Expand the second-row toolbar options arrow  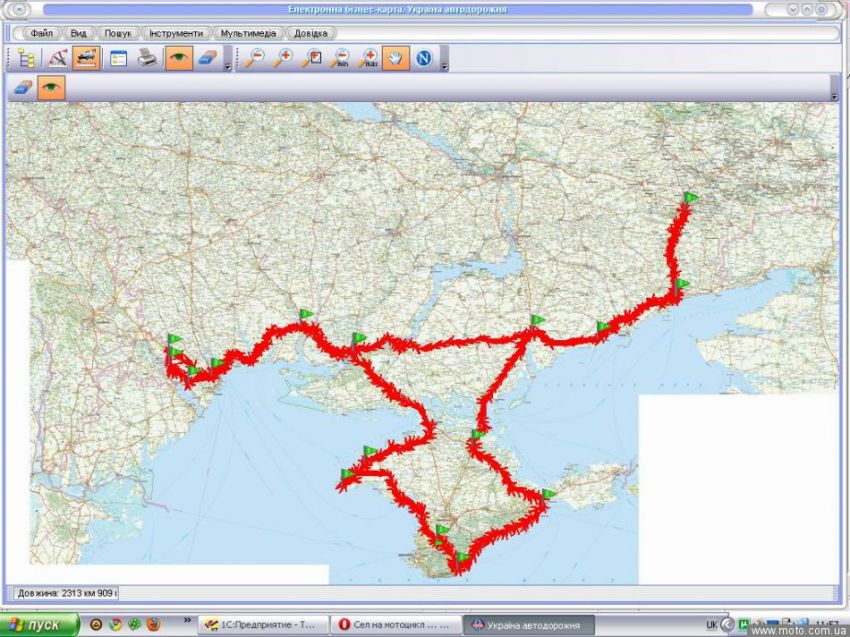click(x=834, y=95)
